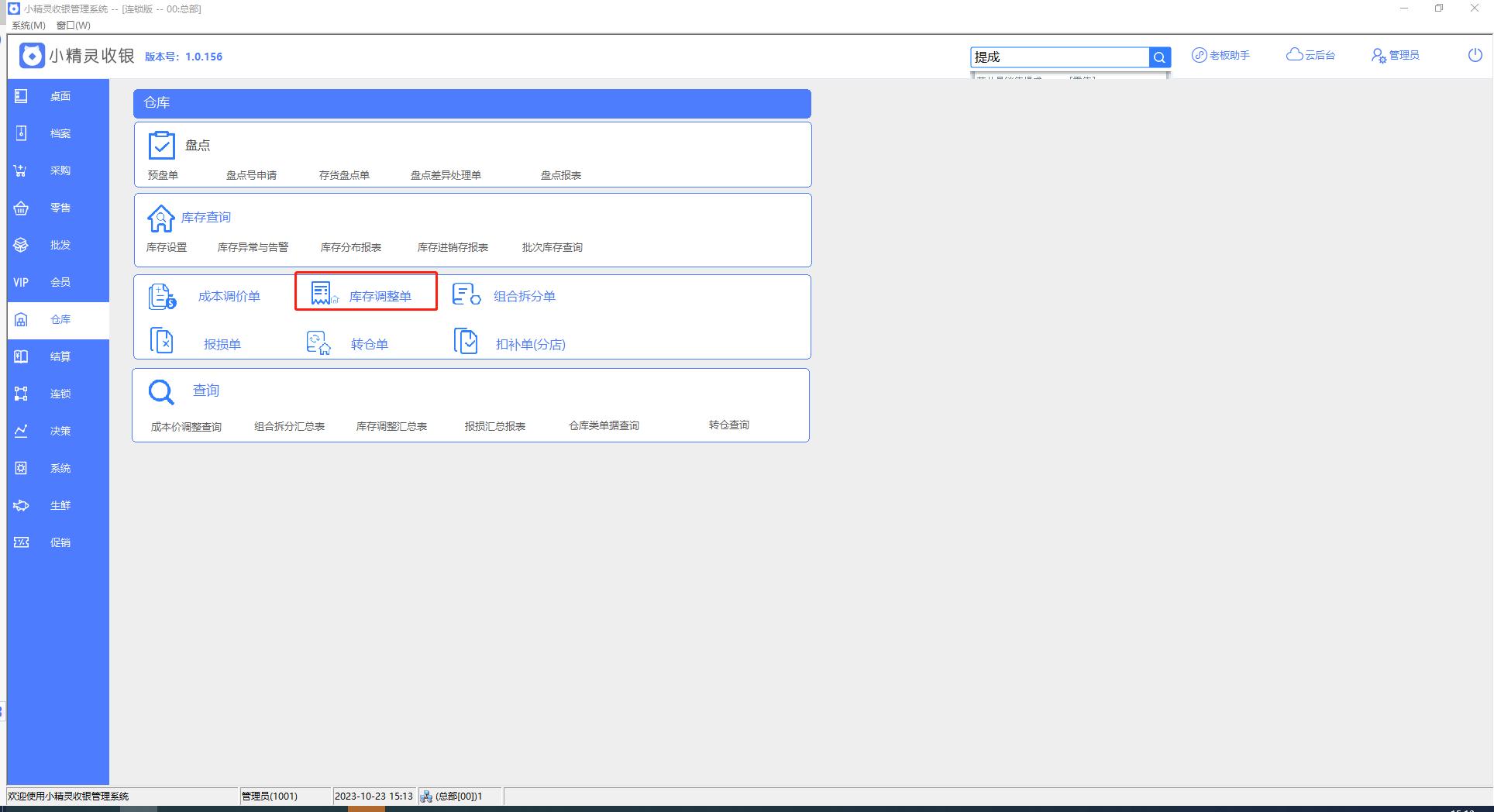Viewport: 1494px width, 812px height.
Task: Click in the search field containing 提成
Action: click(x=1059, y=57)
